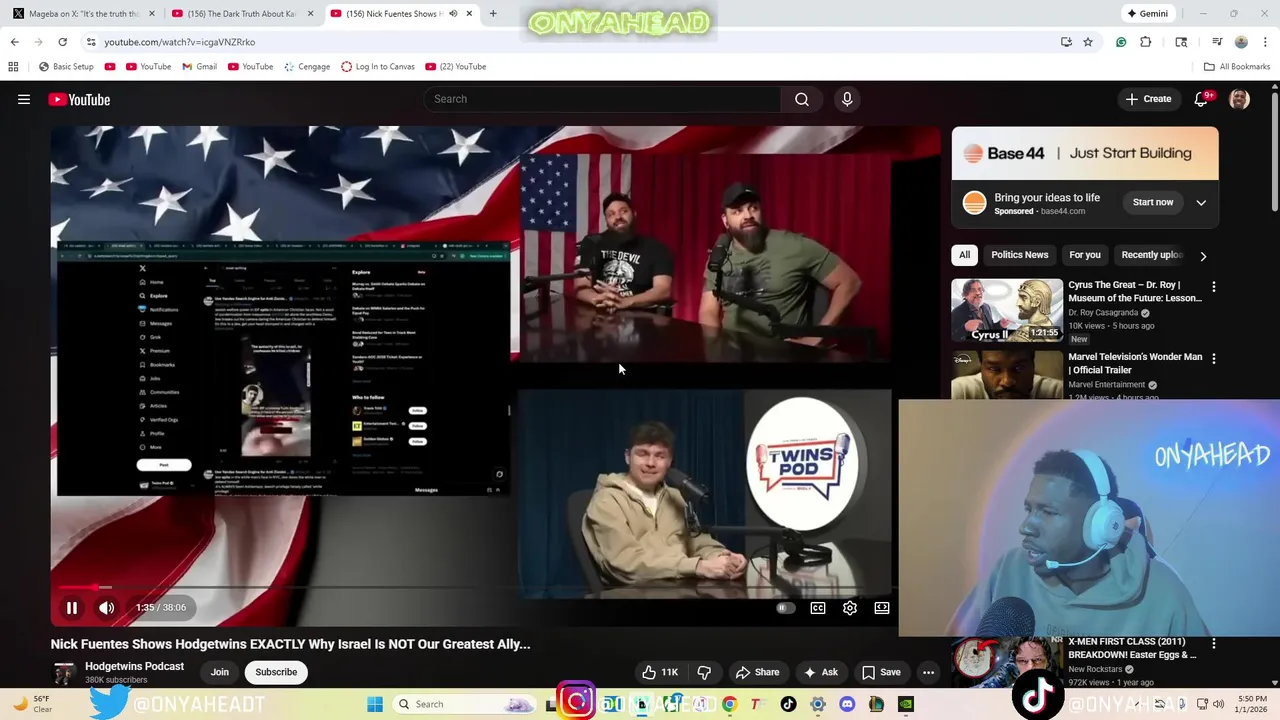Open the YouTube hamburger guide menu

point(24,99)
